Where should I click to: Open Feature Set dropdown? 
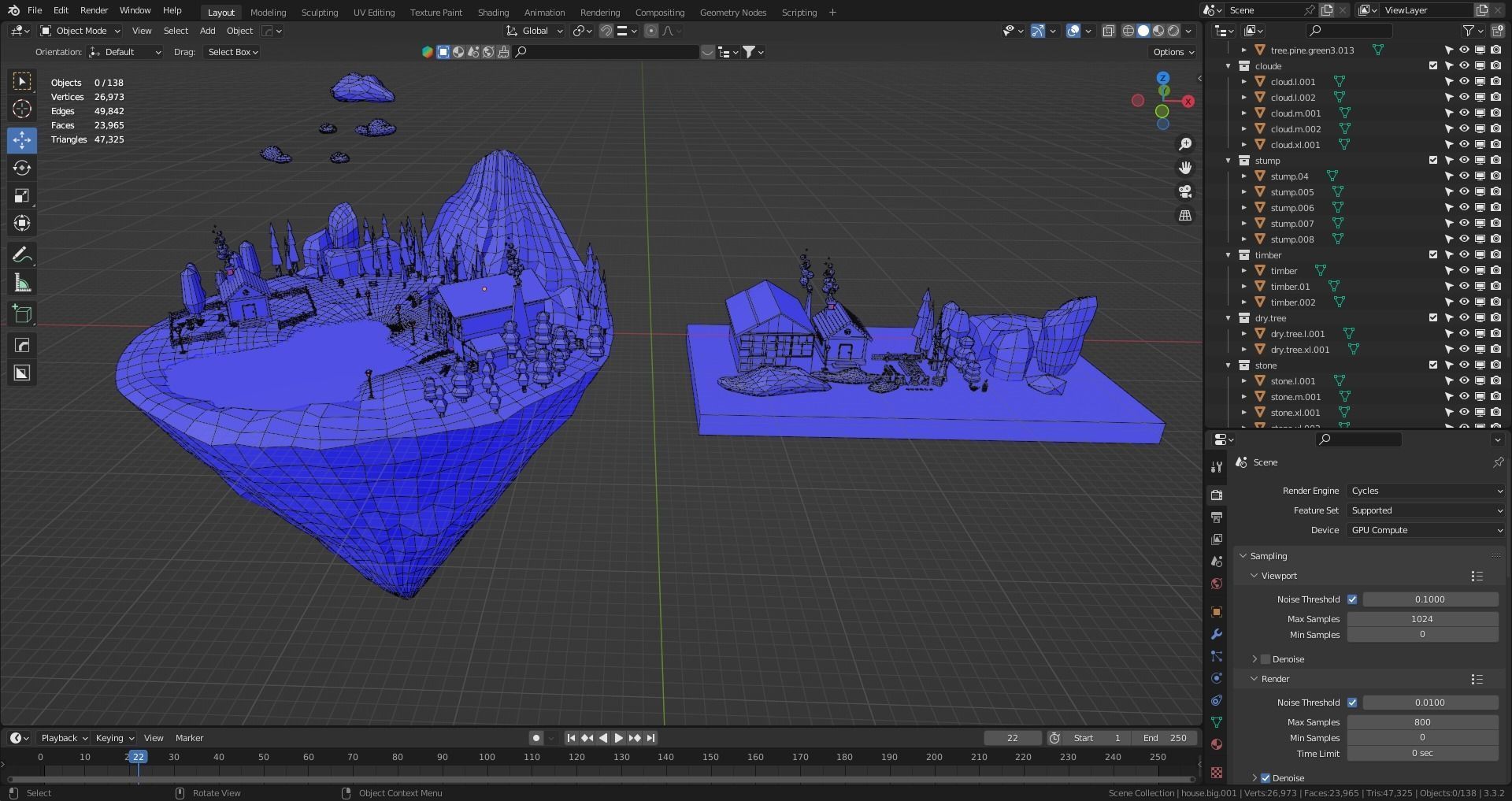1426,510
